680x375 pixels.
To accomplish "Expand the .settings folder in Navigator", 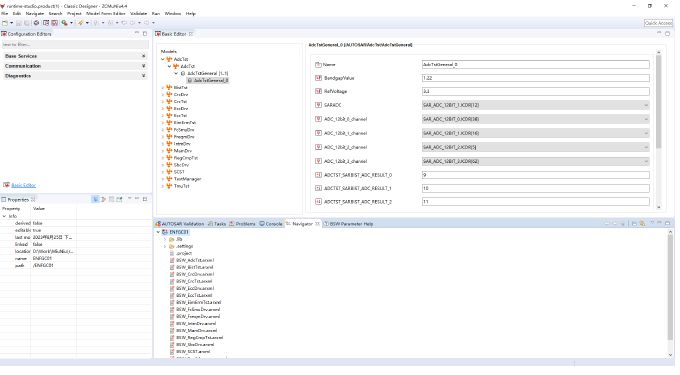I will point(165,246).
